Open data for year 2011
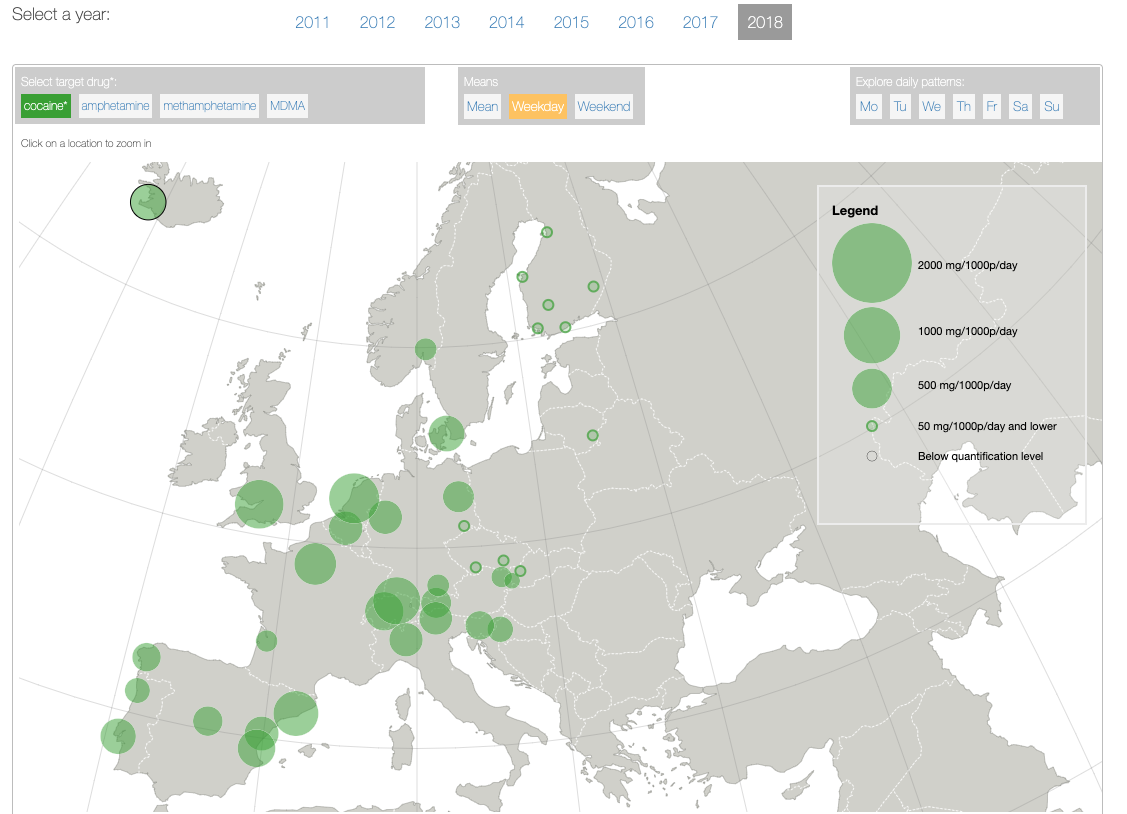 [x=313, y=22]
